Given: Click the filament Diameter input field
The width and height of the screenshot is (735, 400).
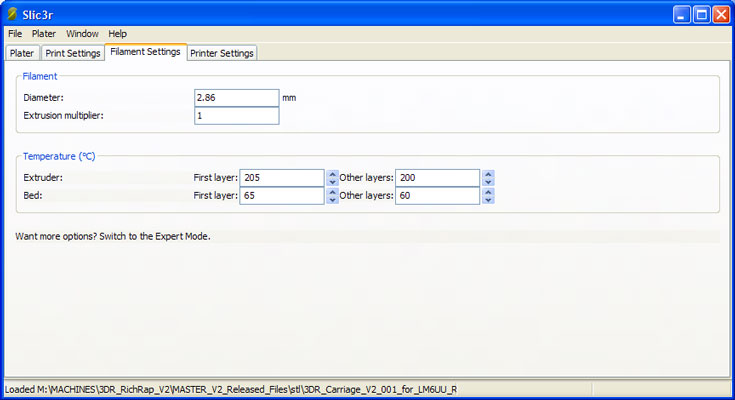Looking at the screenshot, I should tap(236, 98).
